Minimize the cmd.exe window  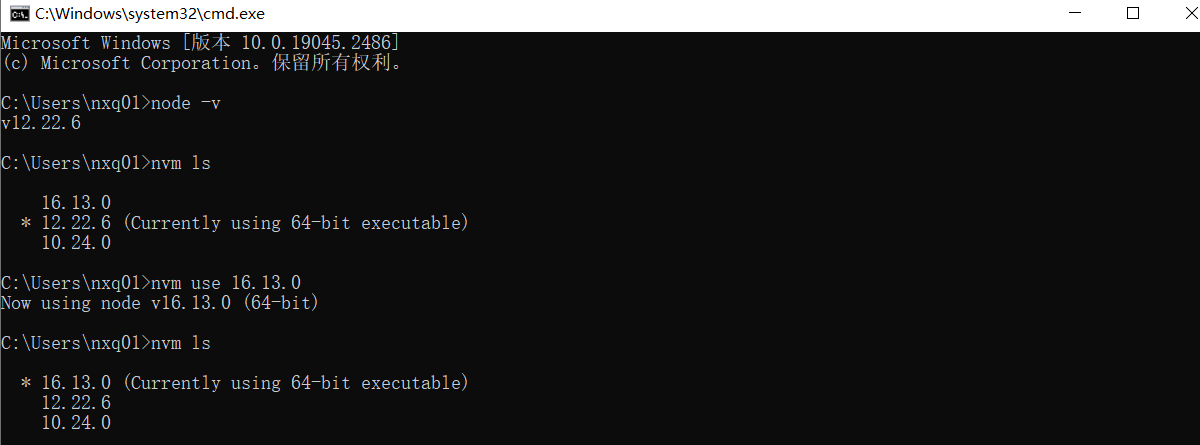(1075, 14)
